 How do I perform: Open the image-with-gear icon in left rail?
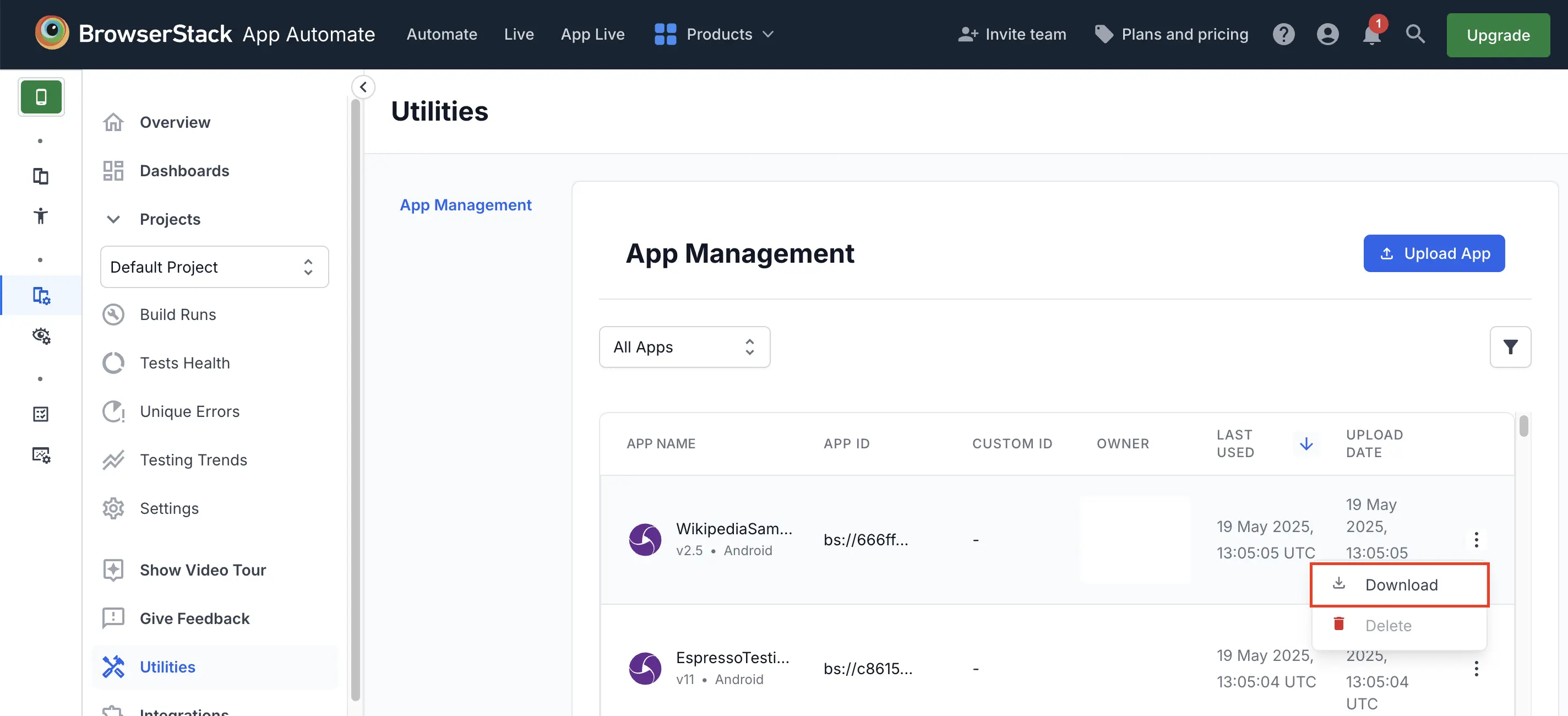pyautogui.click(x=41, y=454)
